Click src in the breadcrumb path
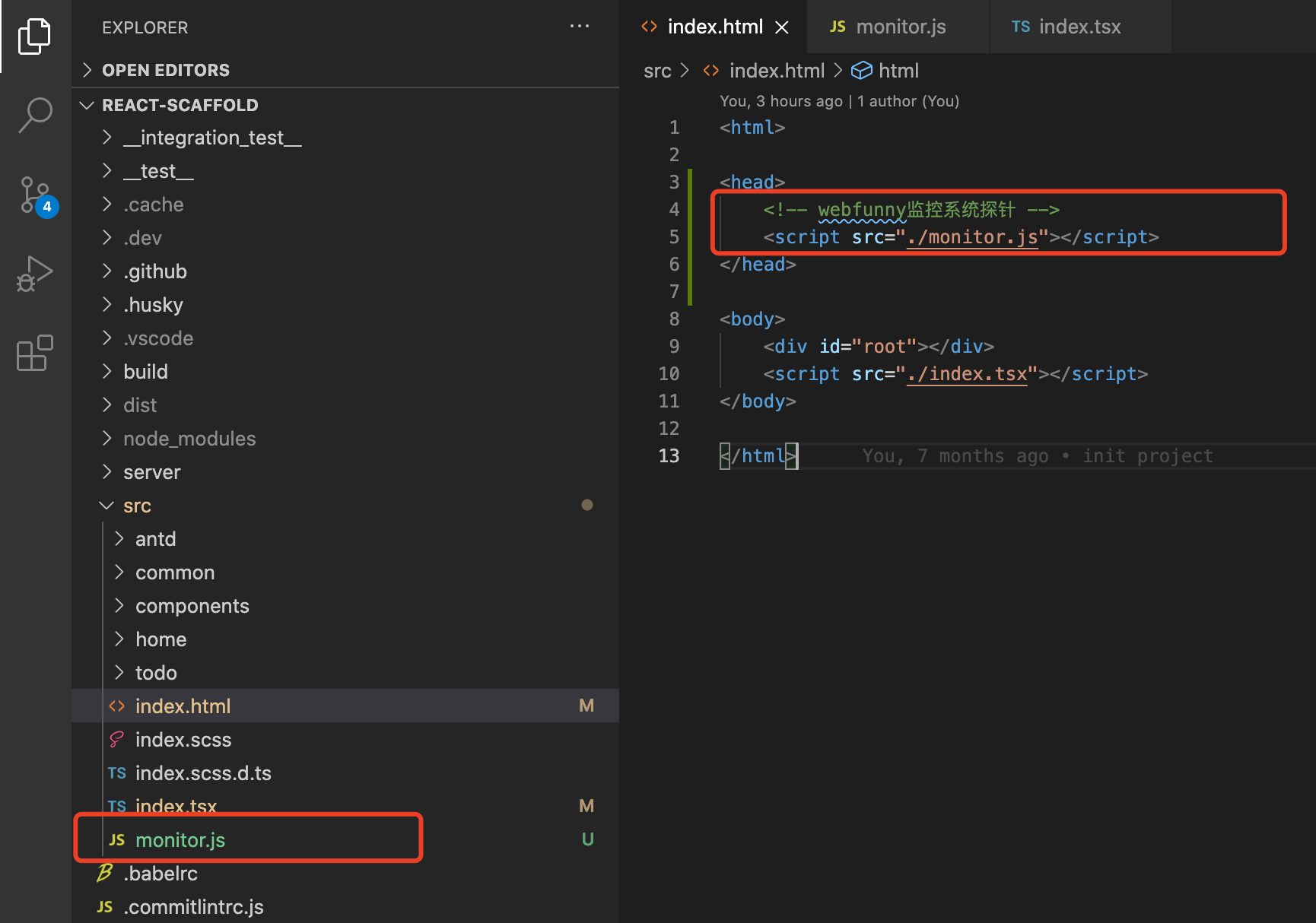The image size is (1316, 923). point(657,71)
